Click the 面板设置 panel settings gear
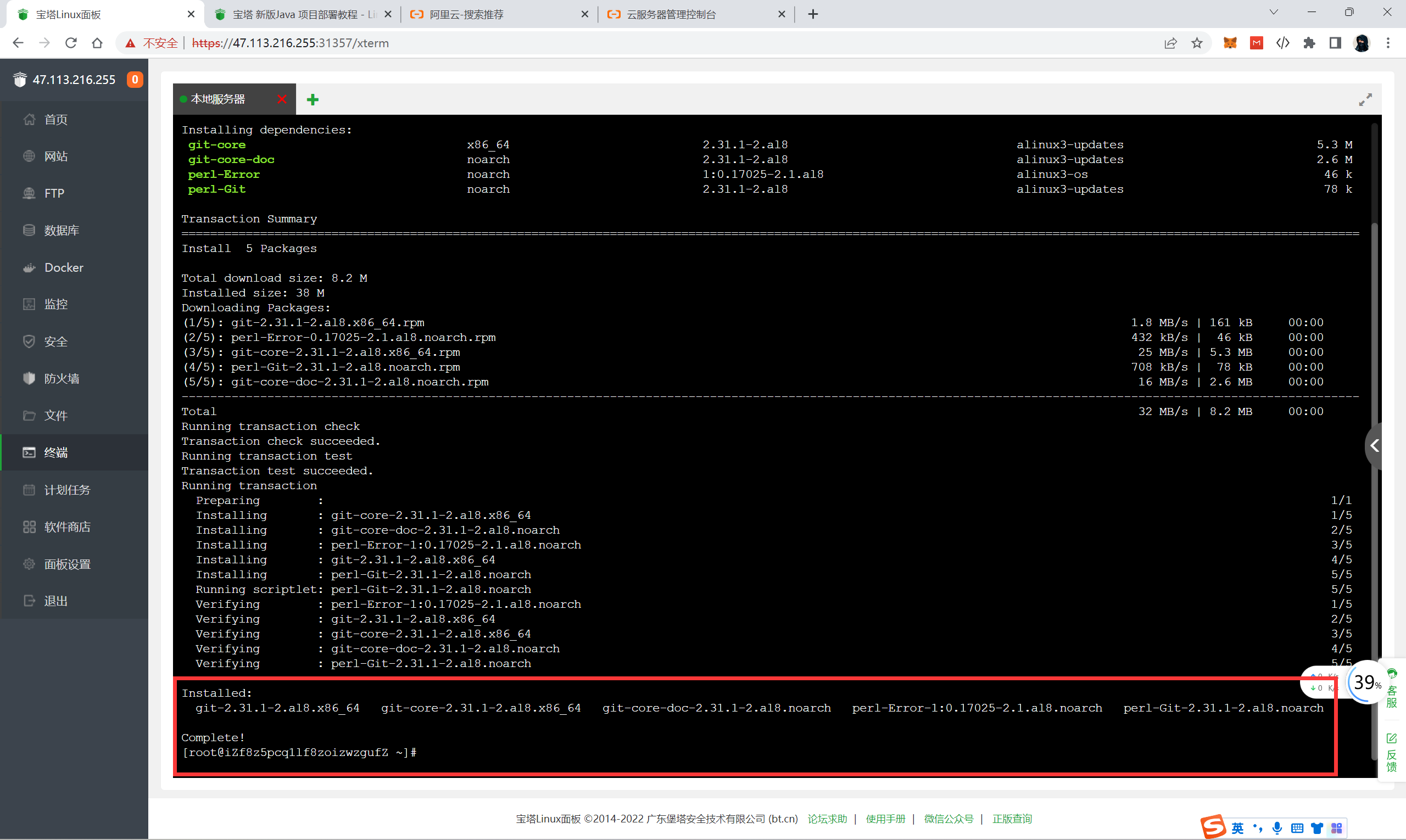Screen dimensions: 1406x840 coord(29,564)
